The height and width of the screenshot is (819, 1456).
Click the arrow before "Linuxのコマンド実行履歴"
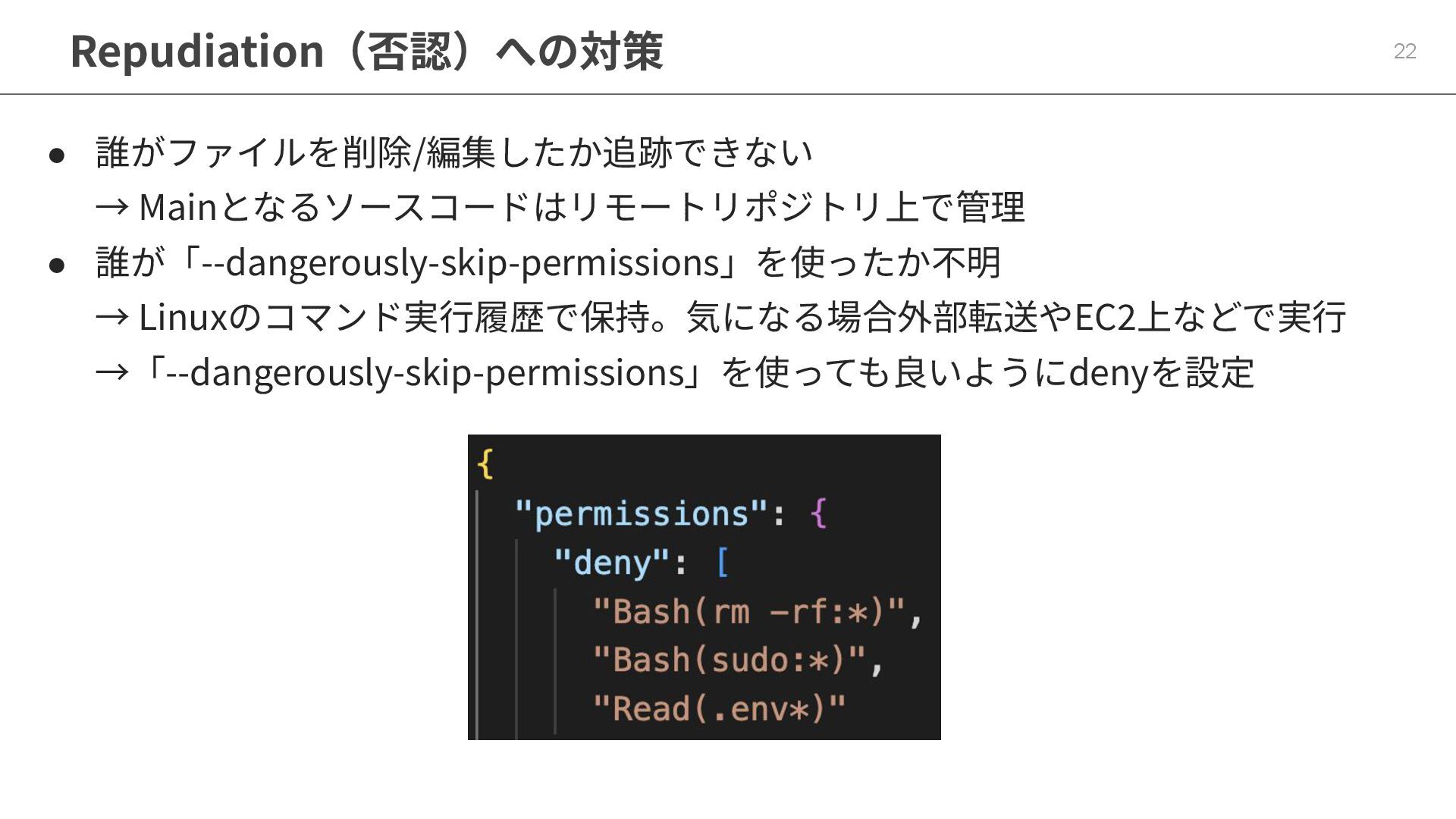click(111, 317)
